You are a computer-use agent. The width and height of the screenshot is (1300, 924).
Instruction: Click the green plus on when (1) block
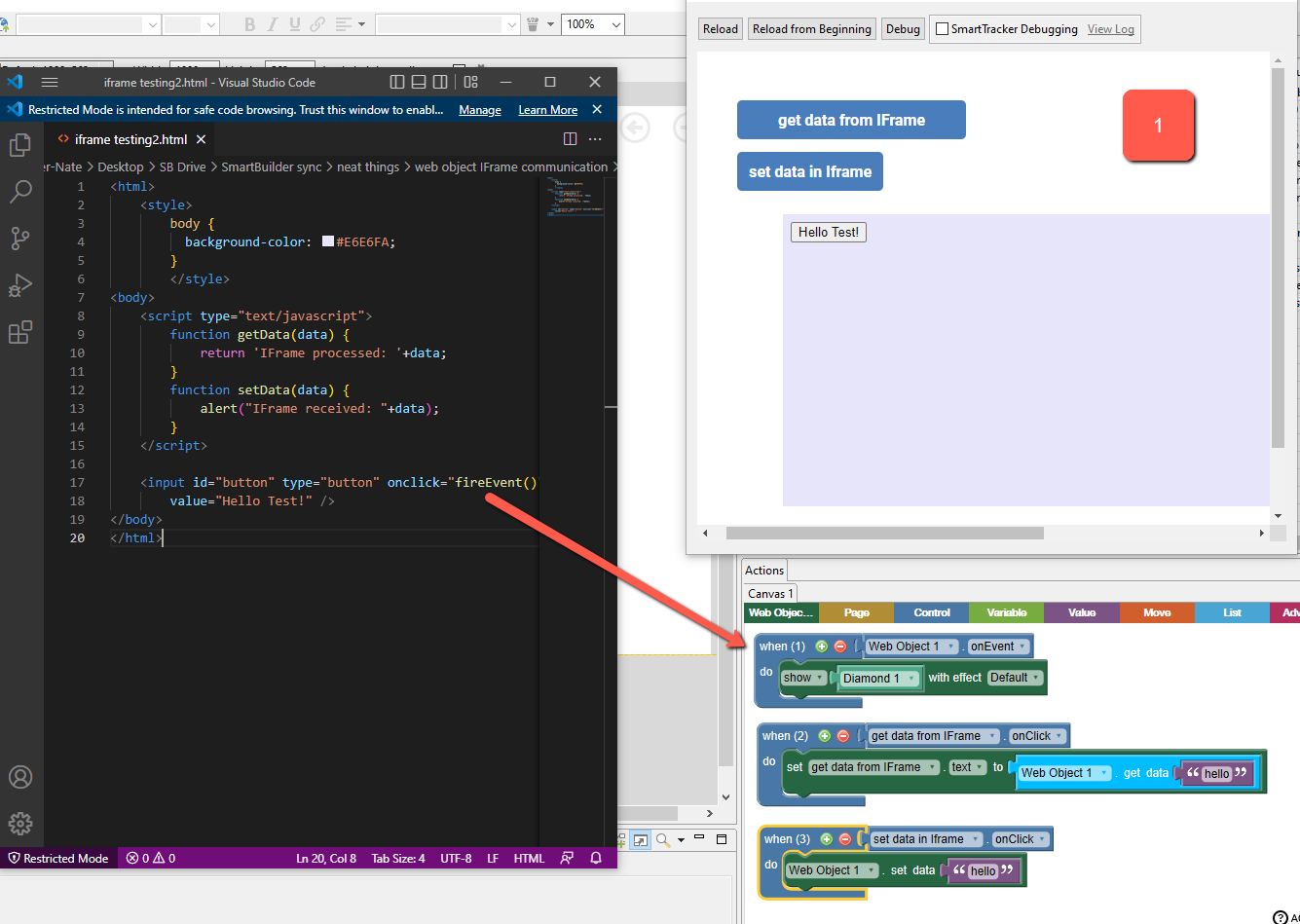822,647
